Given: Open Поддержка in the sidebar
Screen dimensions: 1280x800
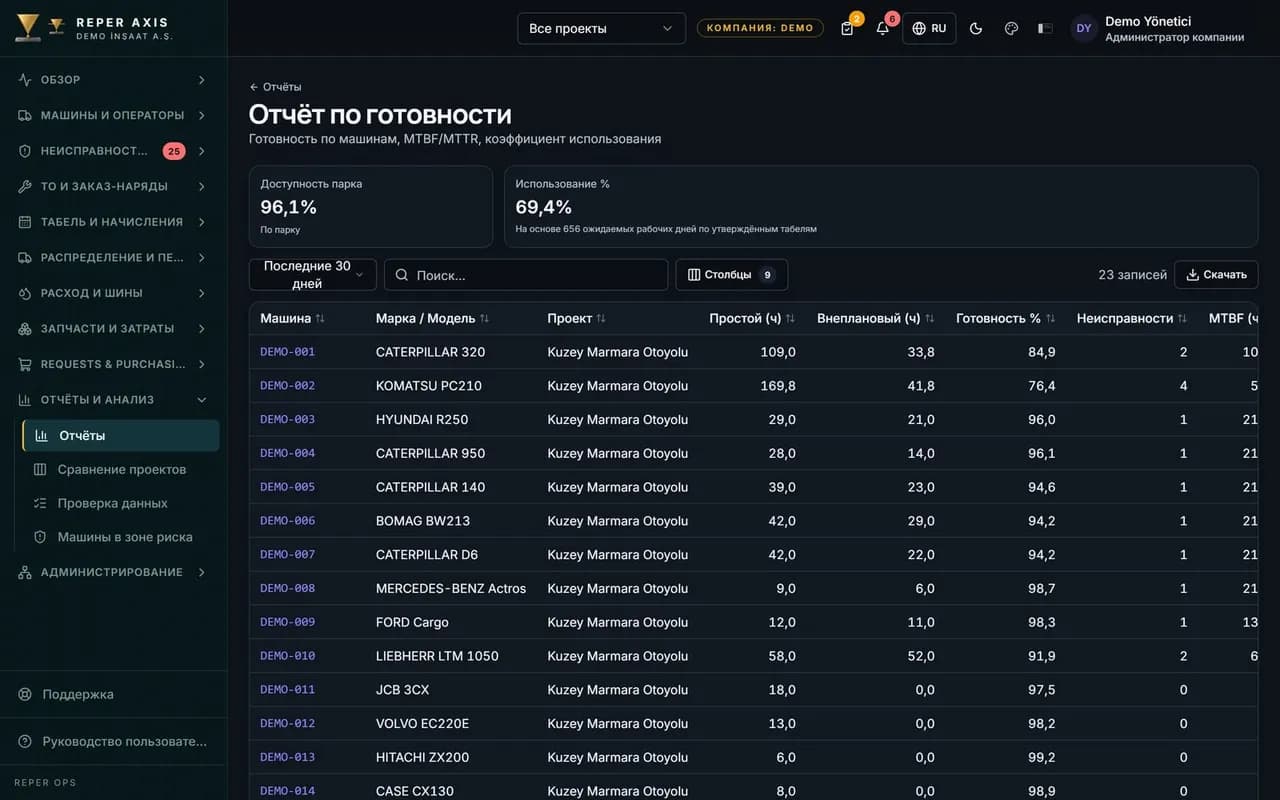Looking at the screenshot, I should (x=113, y=694).
